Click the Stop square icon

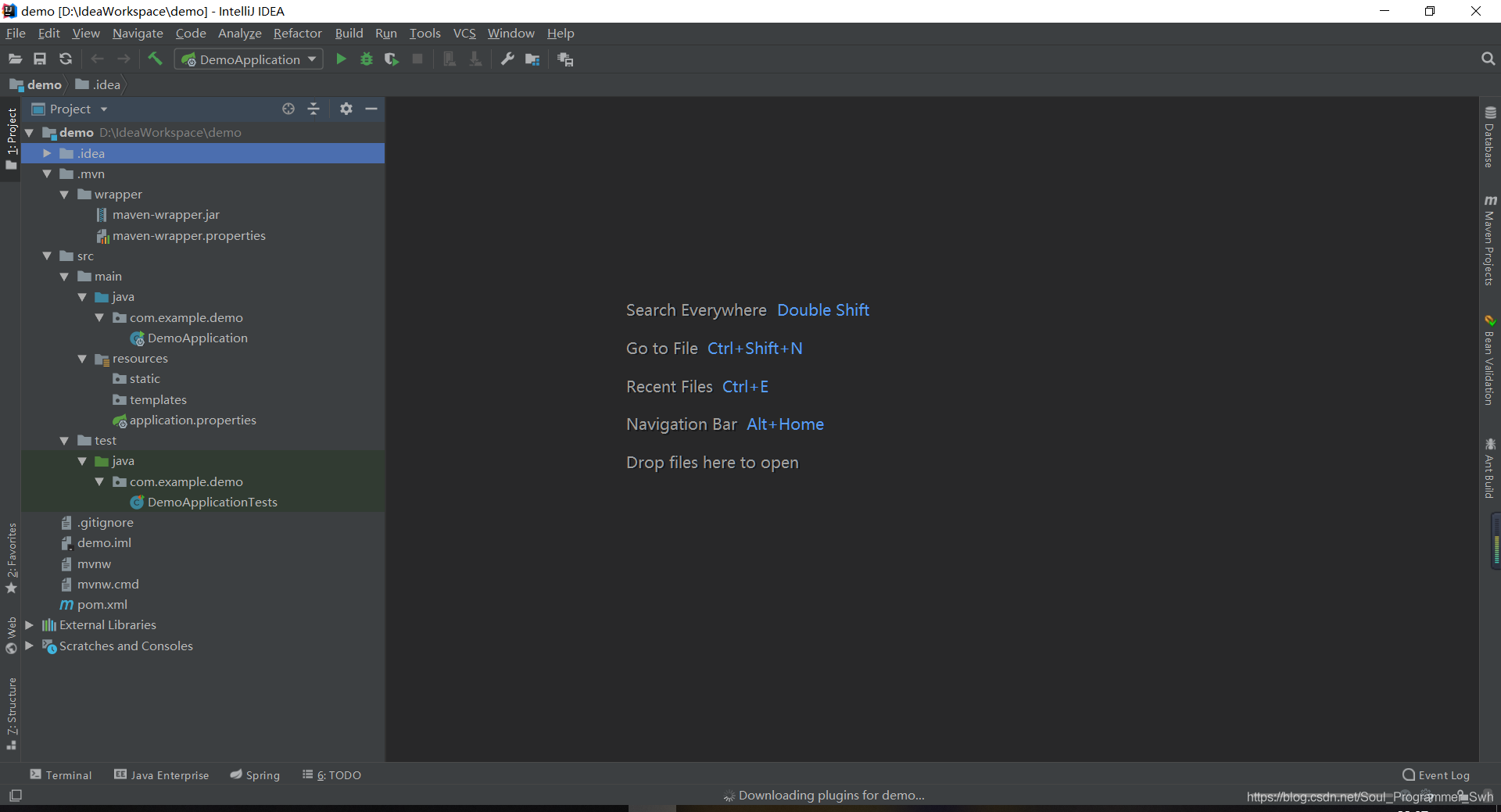point(417,59)
